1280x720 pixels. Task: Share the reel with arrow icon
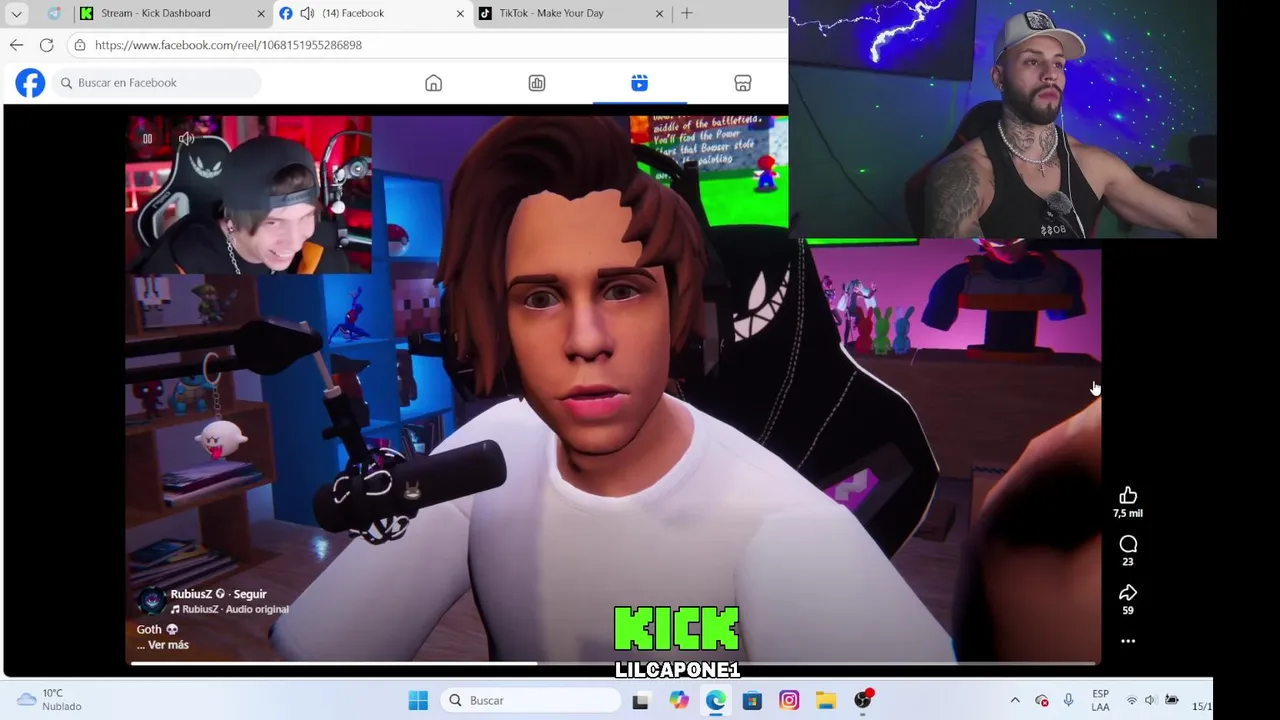tap(1128, 593)
